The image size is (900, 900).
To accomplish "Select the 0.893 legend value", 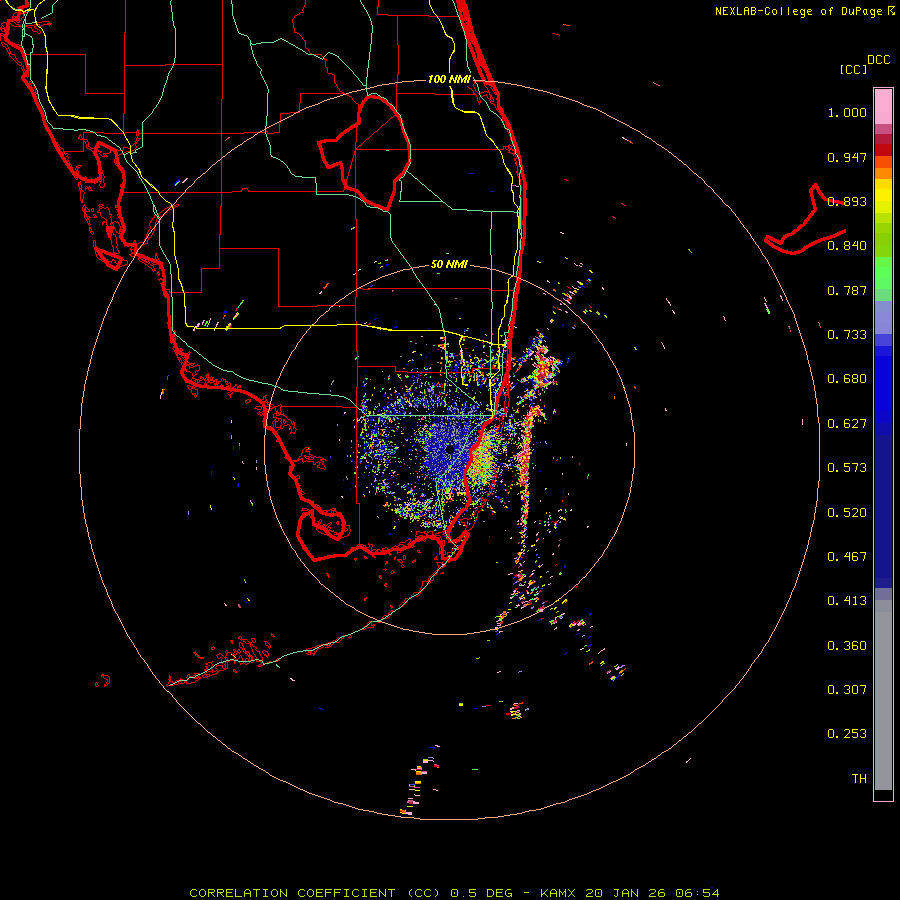I will coord(847,201).
